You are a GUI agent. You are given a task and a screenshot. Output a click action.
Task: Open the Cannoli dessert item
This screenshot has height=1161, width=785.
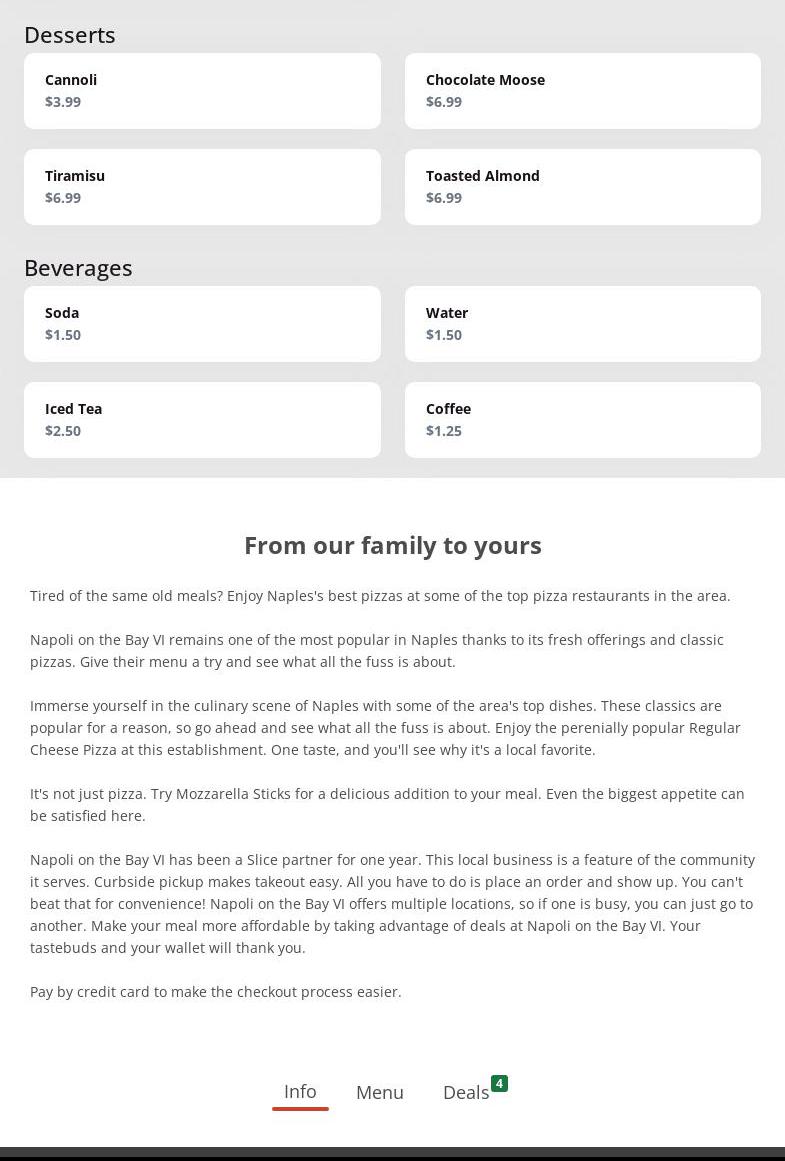click(202, 91)
